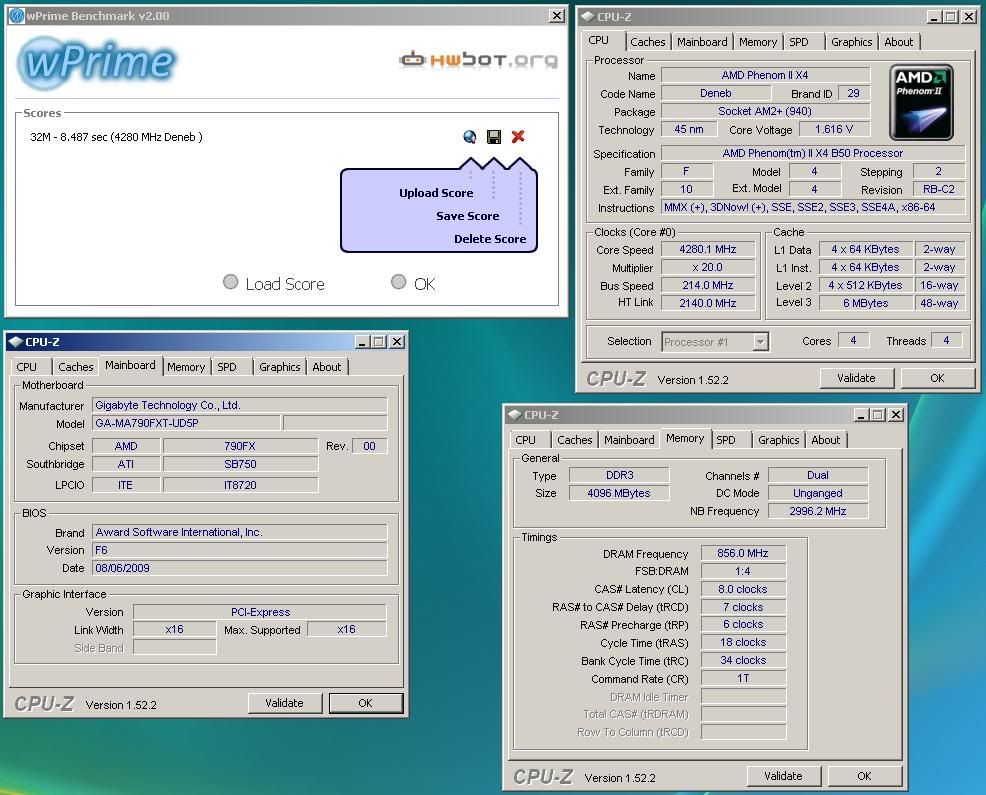
Task: Click the Socket AM2+ (940) package field
Action: pyautogui.click(x=765, y=111)
